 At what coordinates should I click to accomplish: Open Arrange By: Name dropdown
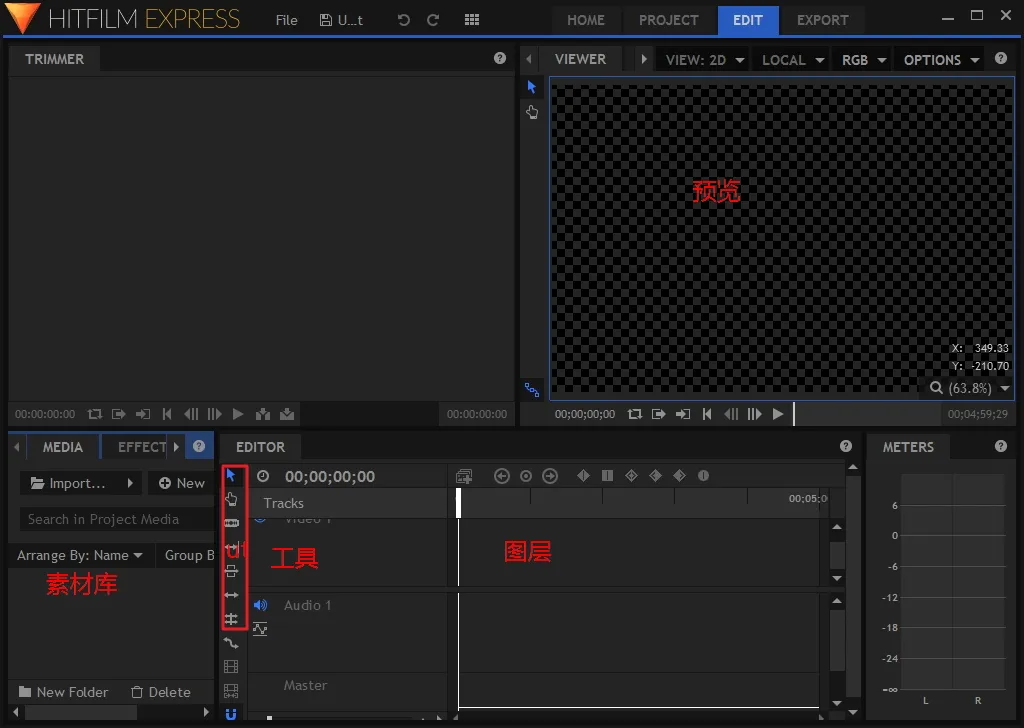point(80,555)
